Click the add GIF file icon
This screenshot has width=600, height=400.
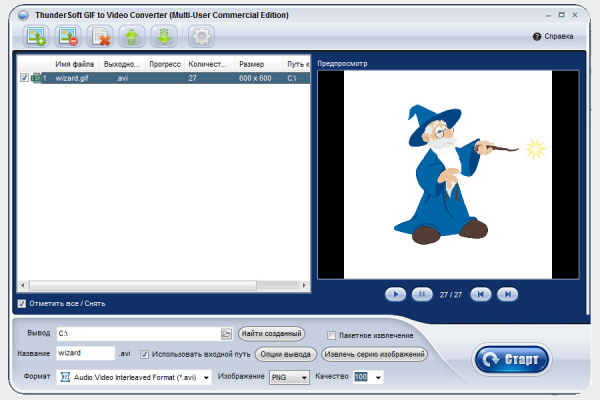pyautogui.click(x=36, y=37)
